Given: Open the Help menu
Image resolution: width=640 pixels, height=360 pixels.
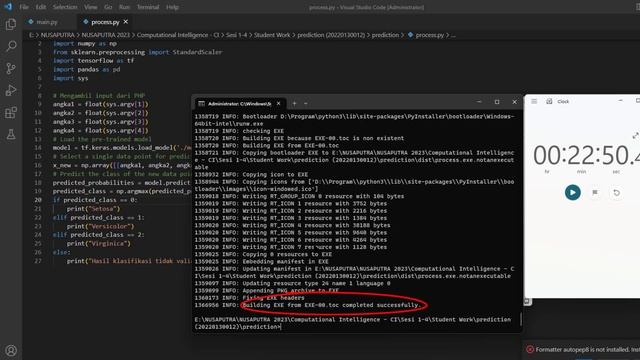Looking at the screenshot, I should [172, 7].
